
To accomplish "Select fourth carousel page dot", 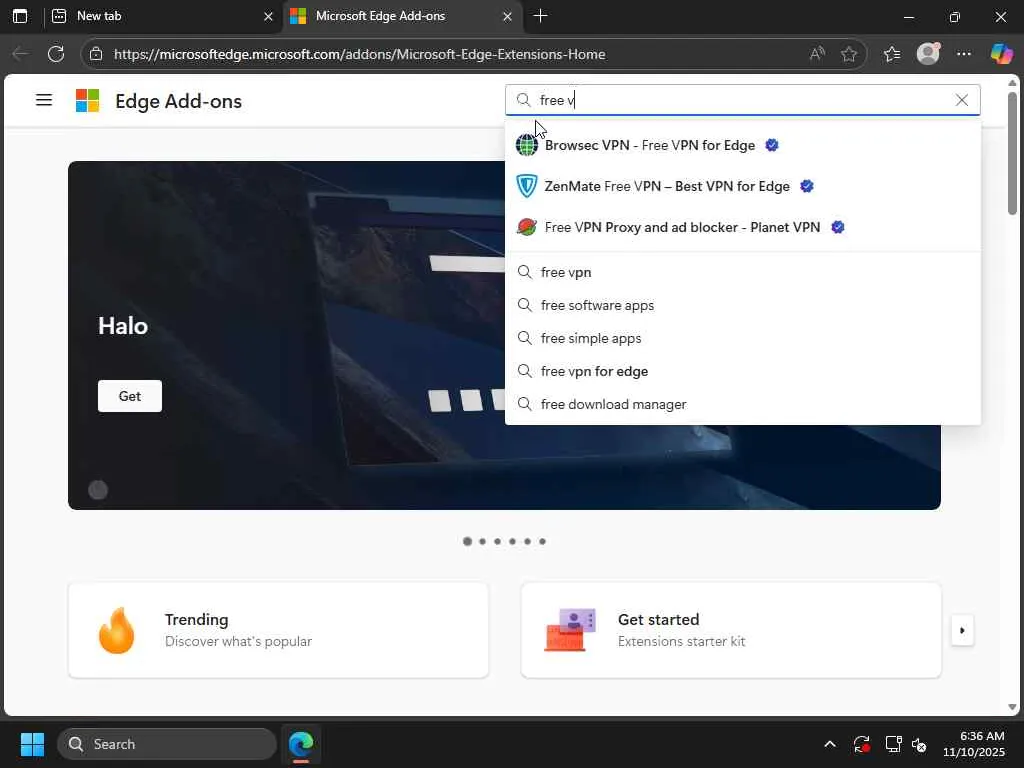I will [x=513, y=541].
